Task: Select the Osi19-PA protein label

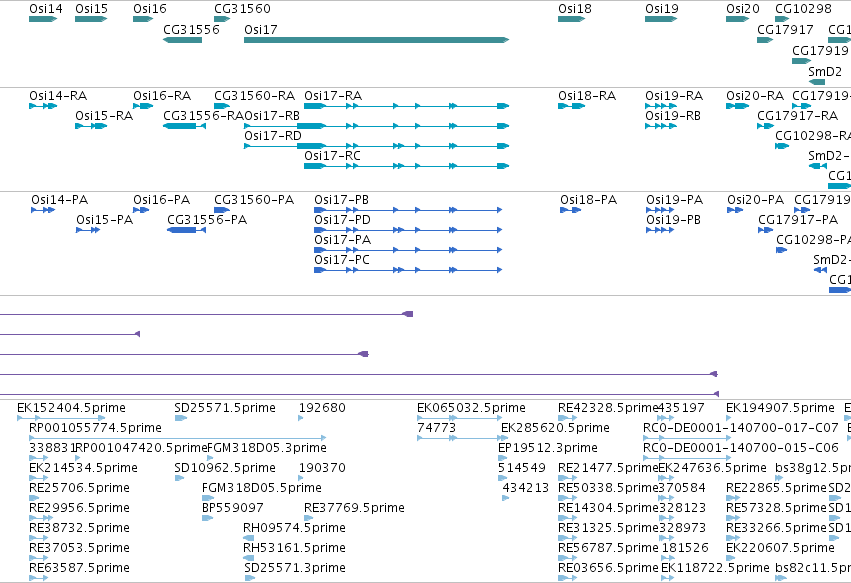Action: coord(675,200)
